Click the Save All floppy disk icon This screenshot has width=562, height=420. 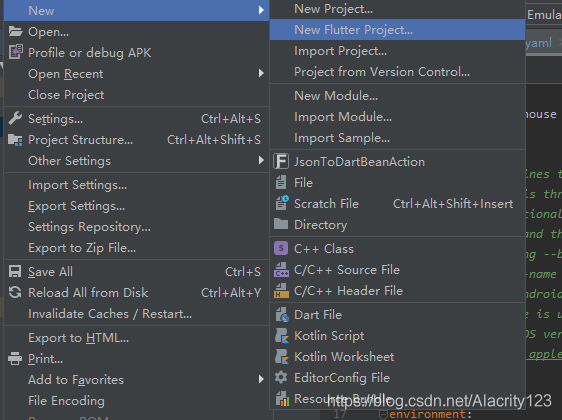tap(15, 272)
